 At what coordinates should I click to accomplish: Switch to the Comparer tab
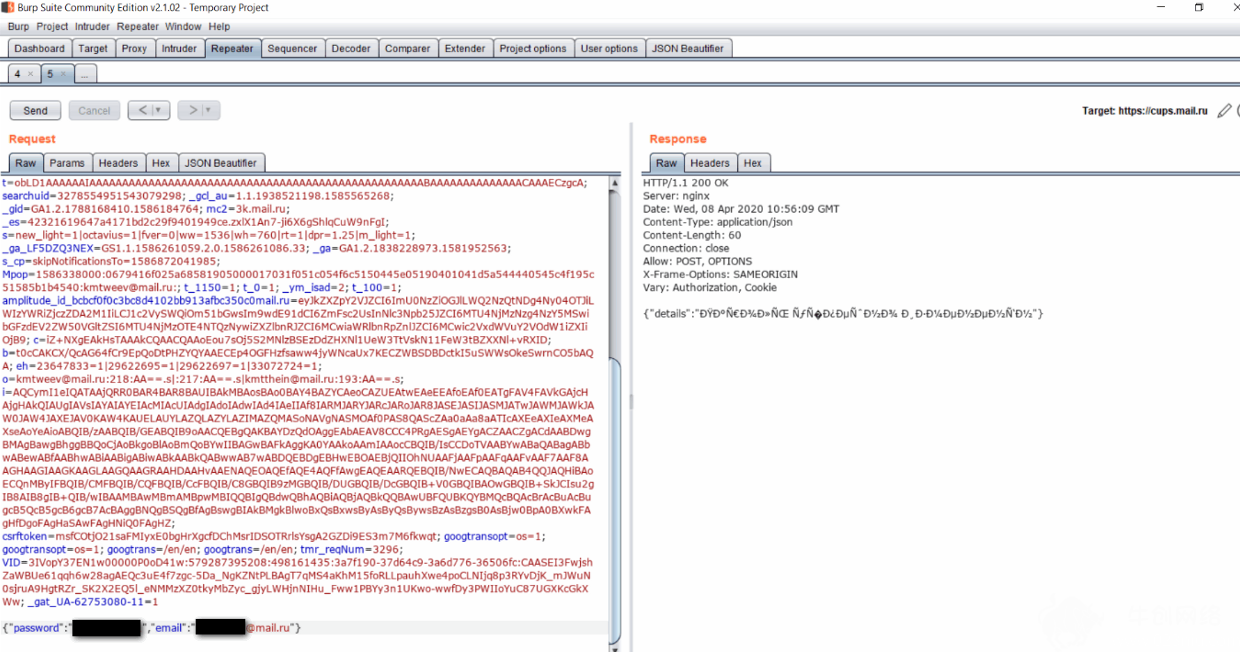click(408, 48)
